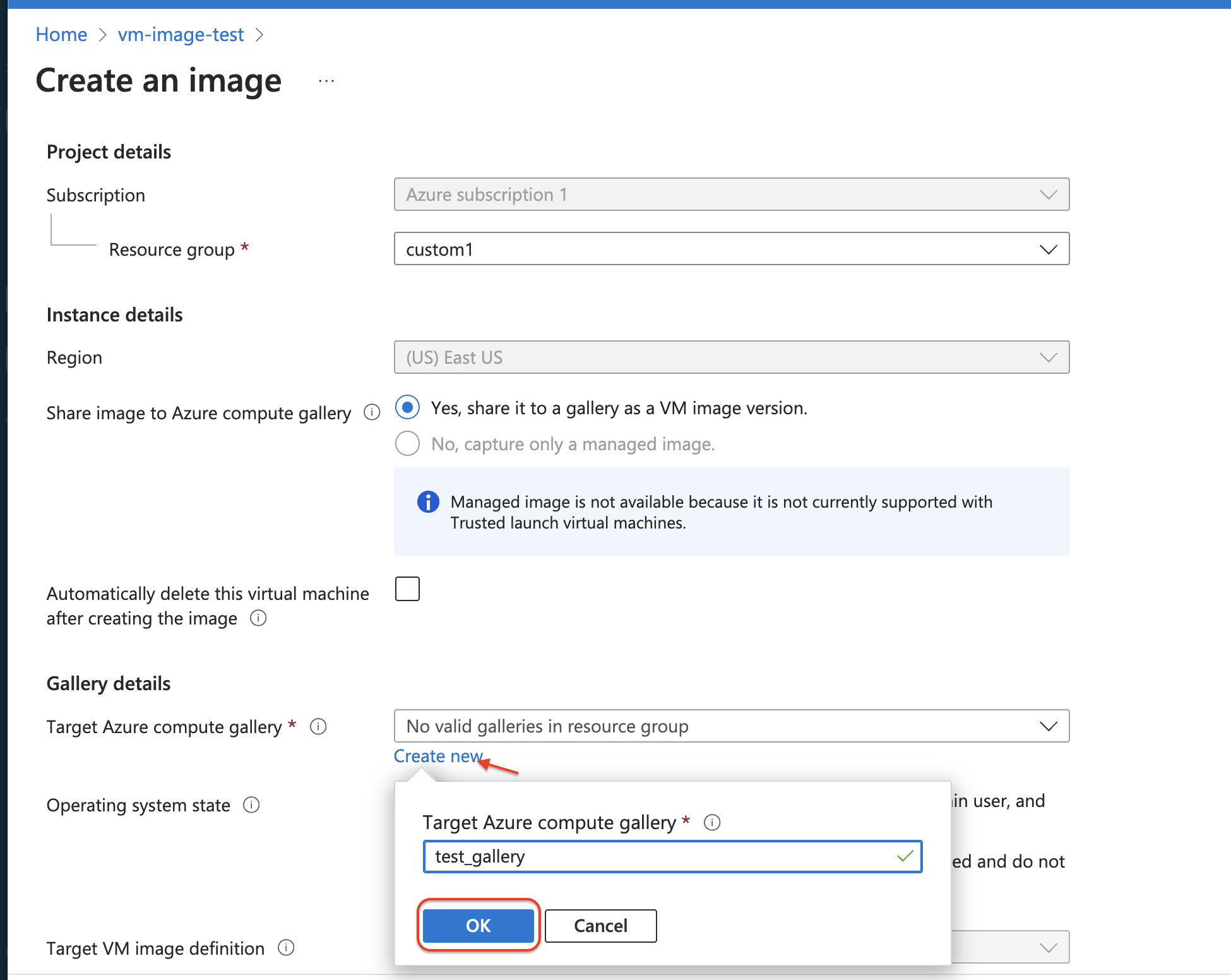Click info icon for Target VM image definition

286,948
